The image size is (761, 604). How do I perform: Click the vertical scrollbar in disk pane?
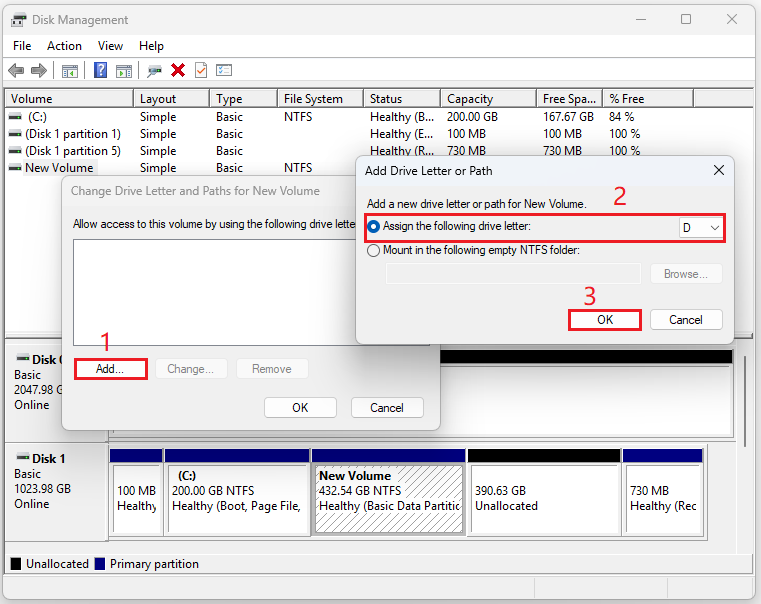click(745, 401)
